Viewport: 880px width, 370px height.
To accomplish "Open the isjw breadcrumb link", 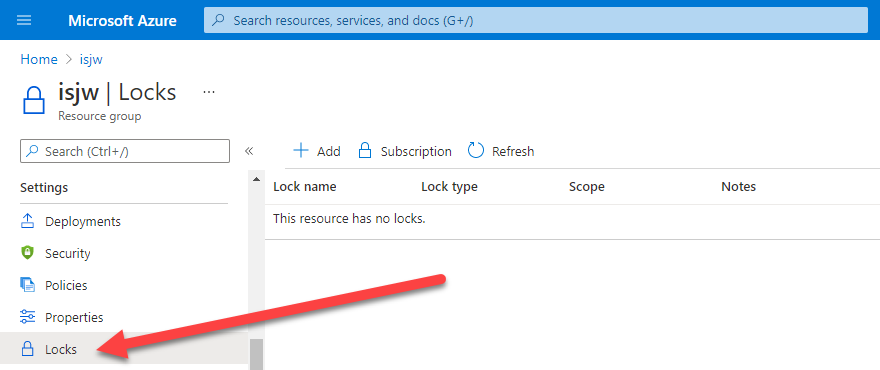I will point(91,60).
